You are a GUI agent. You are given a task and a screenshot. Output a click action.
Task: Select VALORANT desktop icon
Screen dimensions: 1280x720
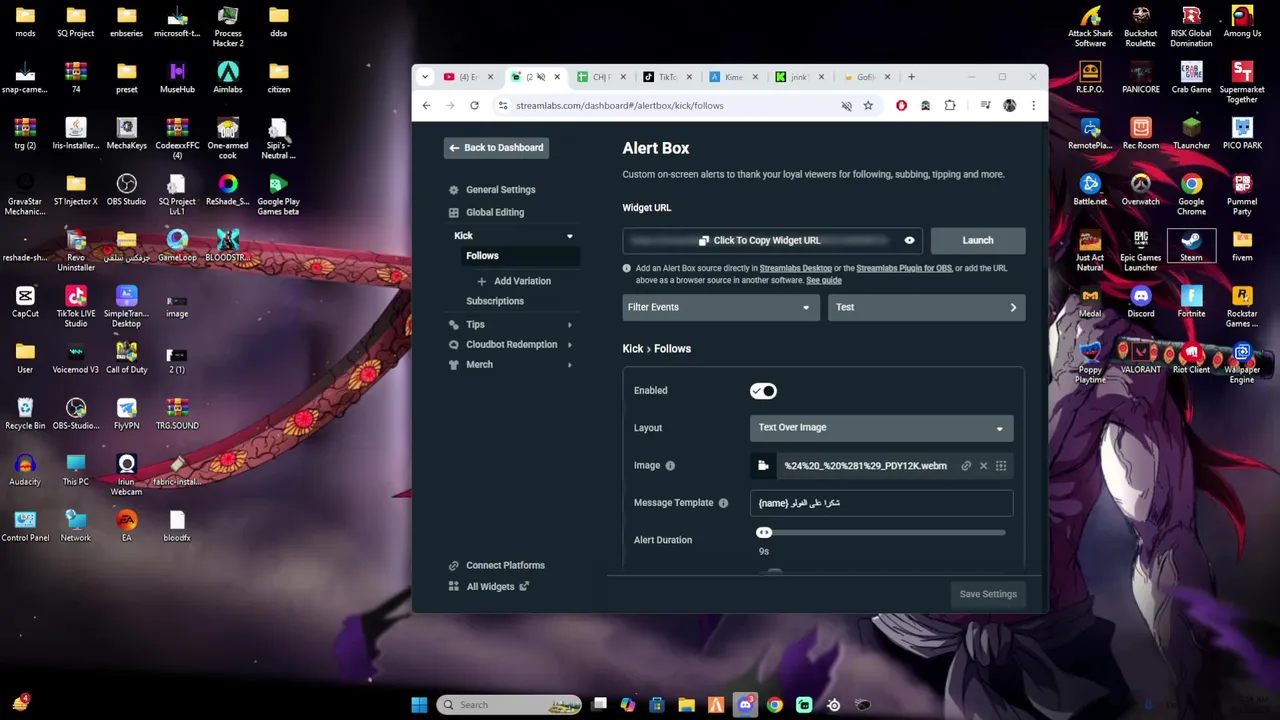(1140, 357)
